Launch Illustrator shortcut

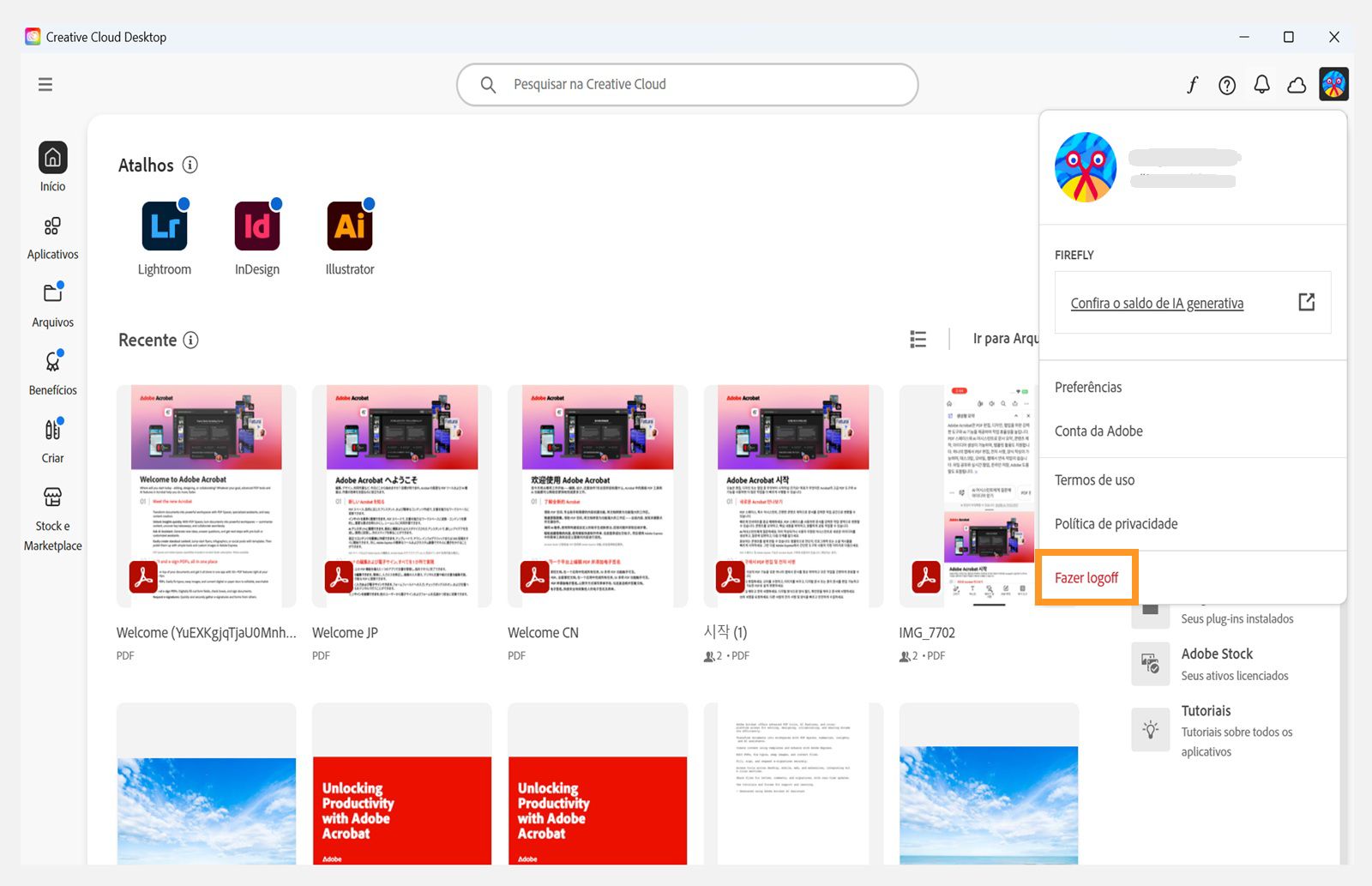click(350, 226)
